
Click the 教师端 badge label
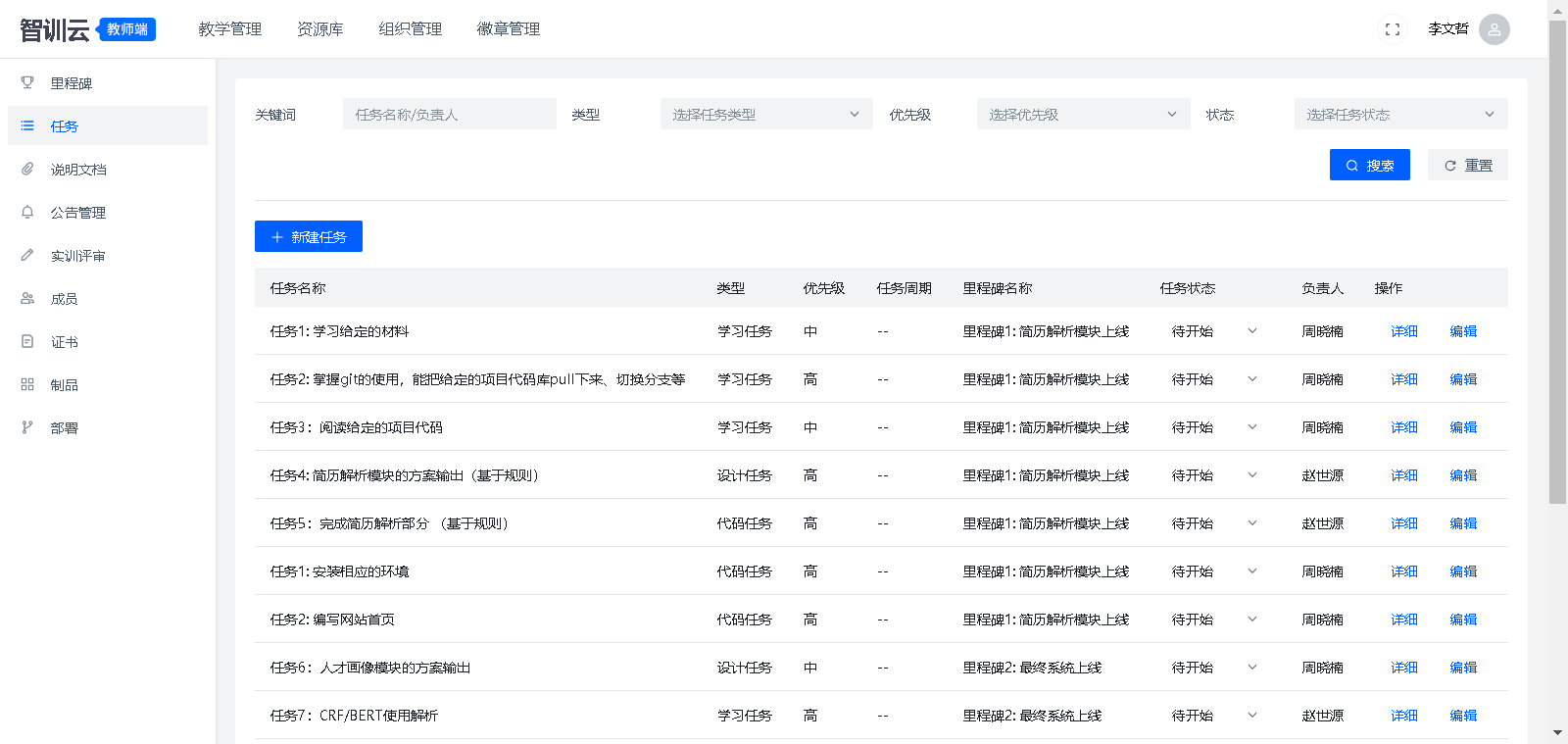tap(127, 29)
